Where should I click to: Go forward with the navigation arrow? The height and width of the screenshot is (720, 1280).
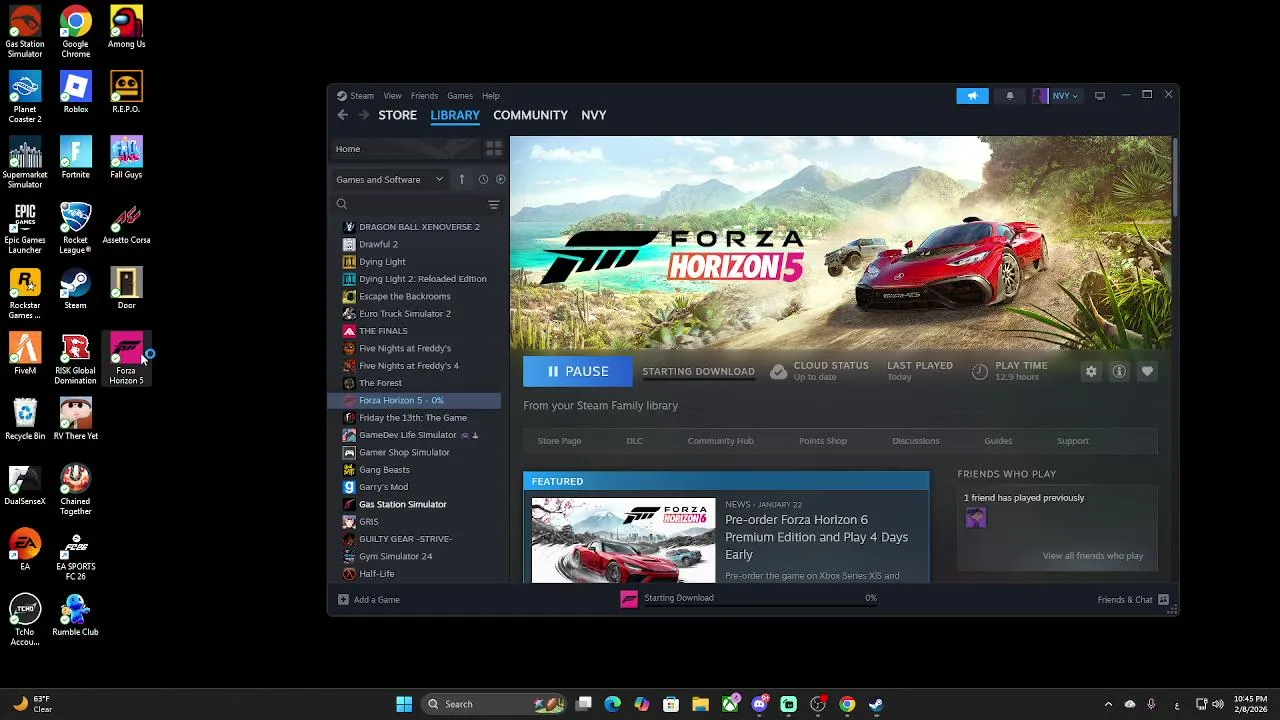point(363,115)
